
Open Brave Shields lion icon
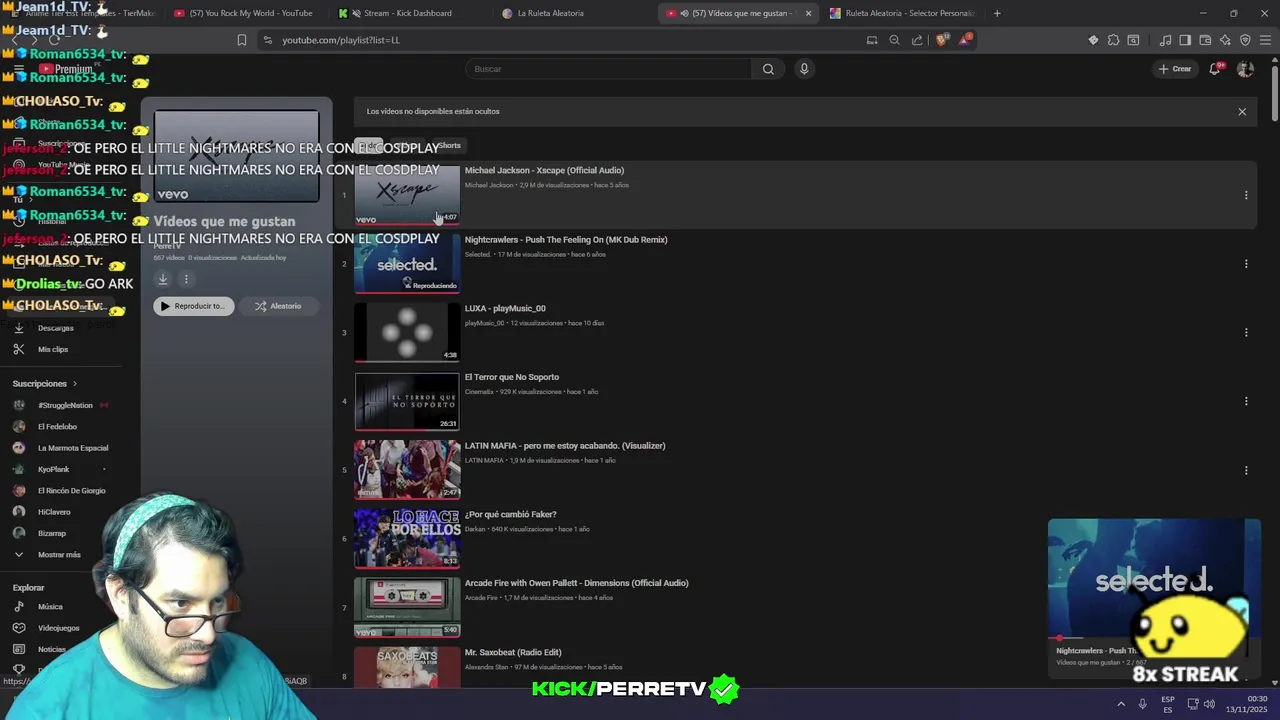pyautogui.click(x=941, y=40)
